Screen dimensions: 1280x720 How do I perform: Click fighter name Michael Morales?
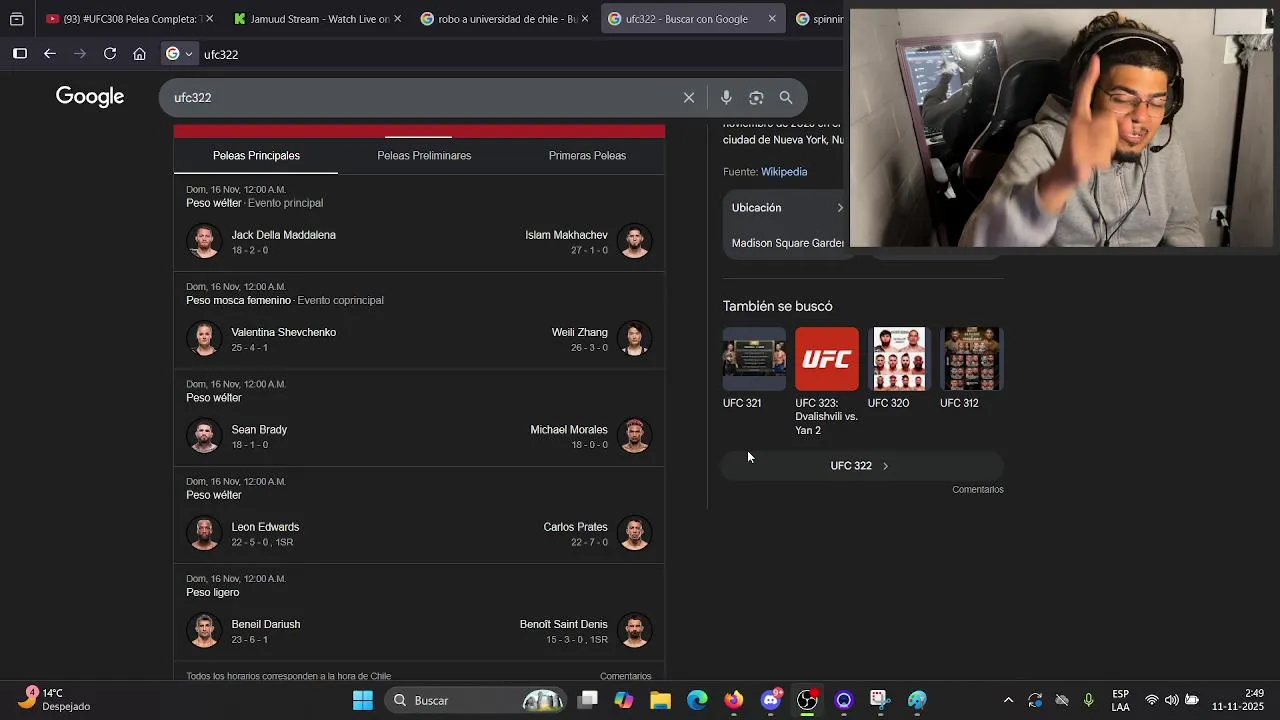569,430
